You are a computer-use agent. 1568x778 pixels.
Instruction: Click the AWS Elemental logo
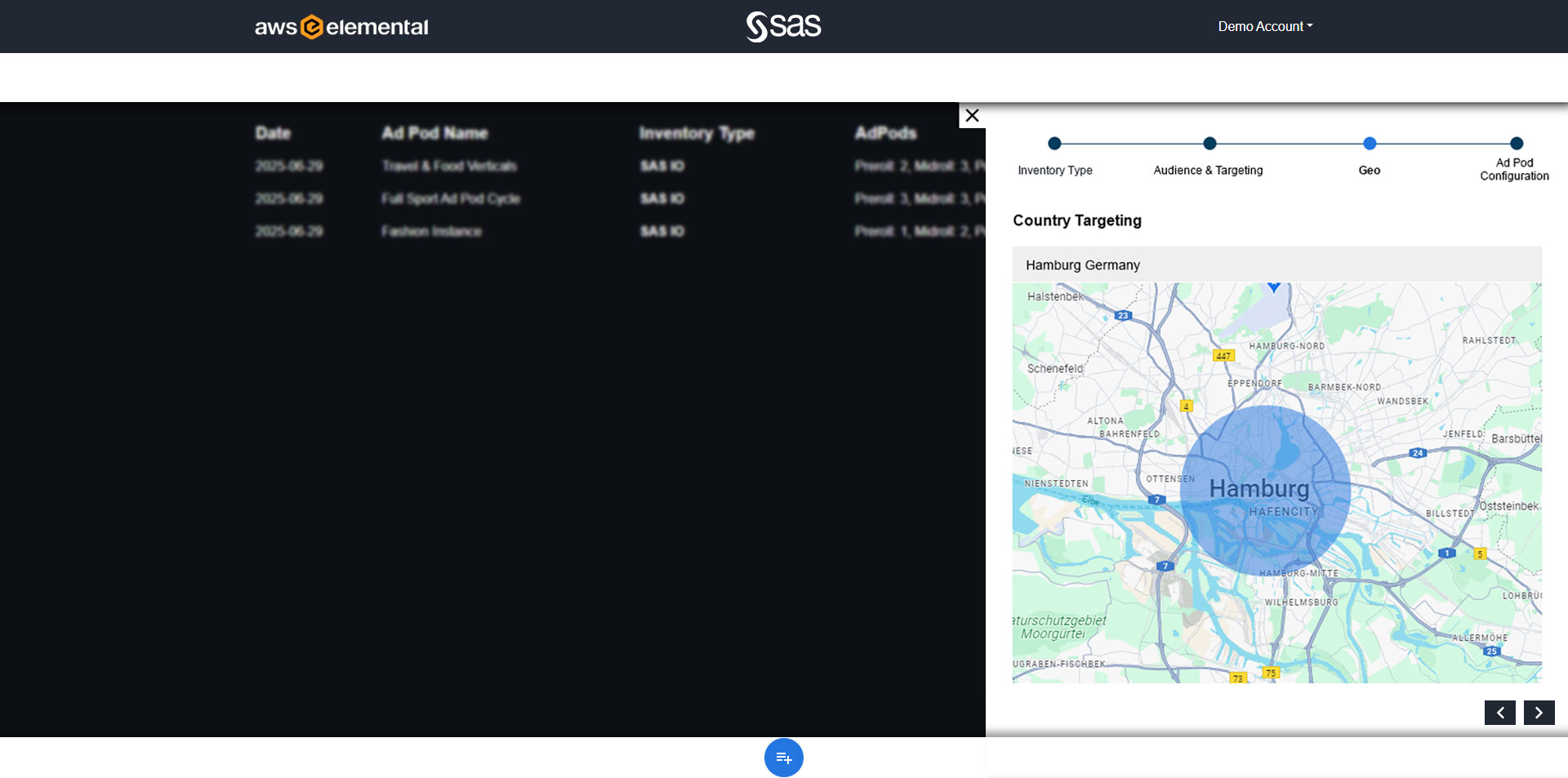click(341, 27)
